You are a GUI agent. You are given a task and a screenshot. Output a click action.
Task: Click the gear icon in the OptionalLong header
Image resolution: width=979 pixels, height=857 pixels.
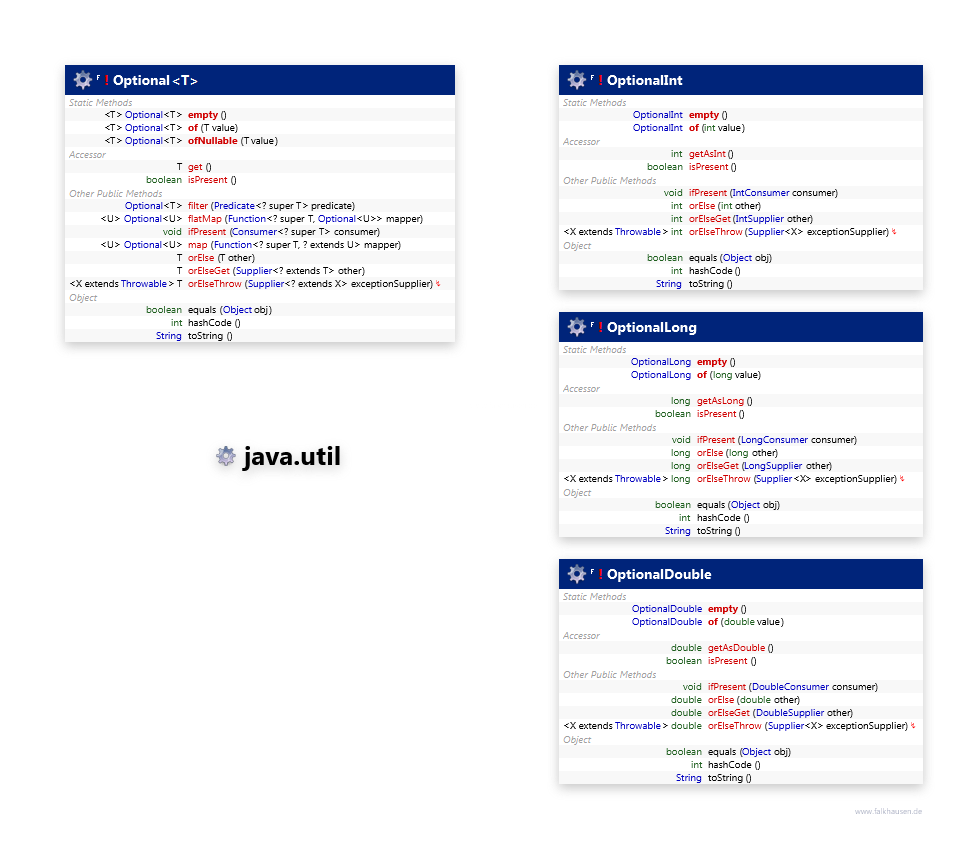coord(576,327)
